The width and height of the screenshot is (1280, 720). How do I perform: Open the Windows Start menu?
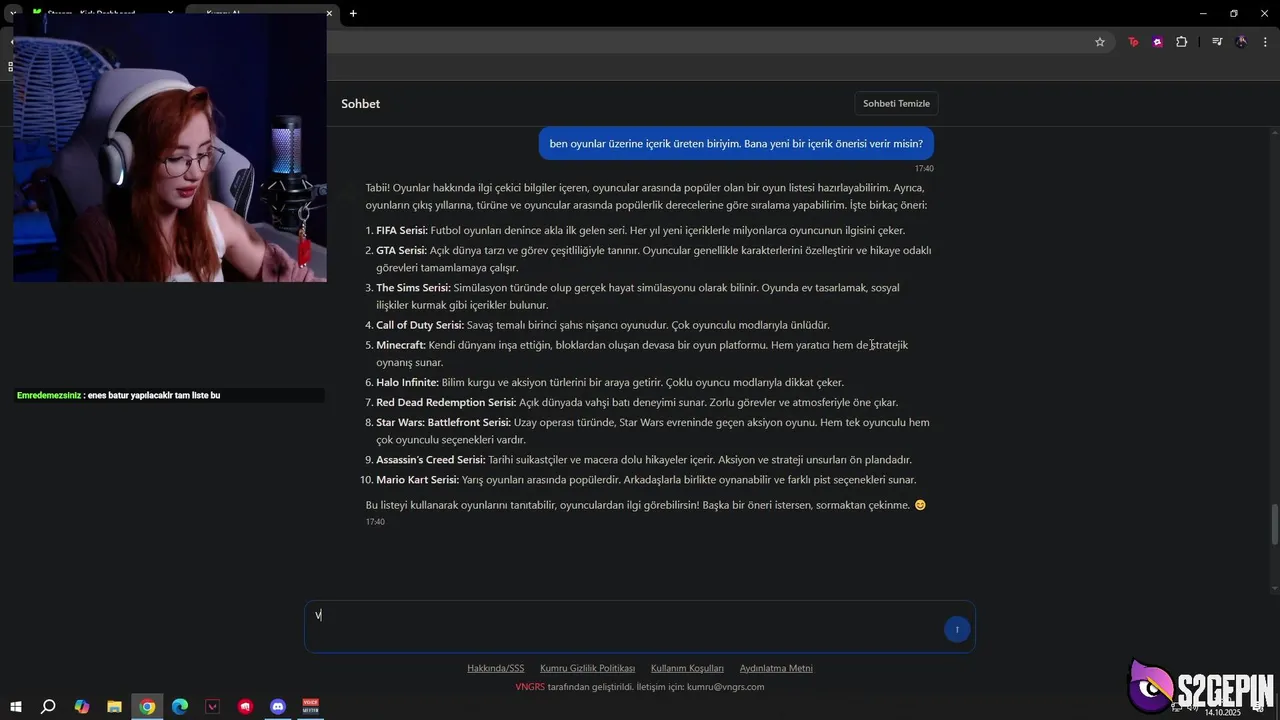[15, 707]
